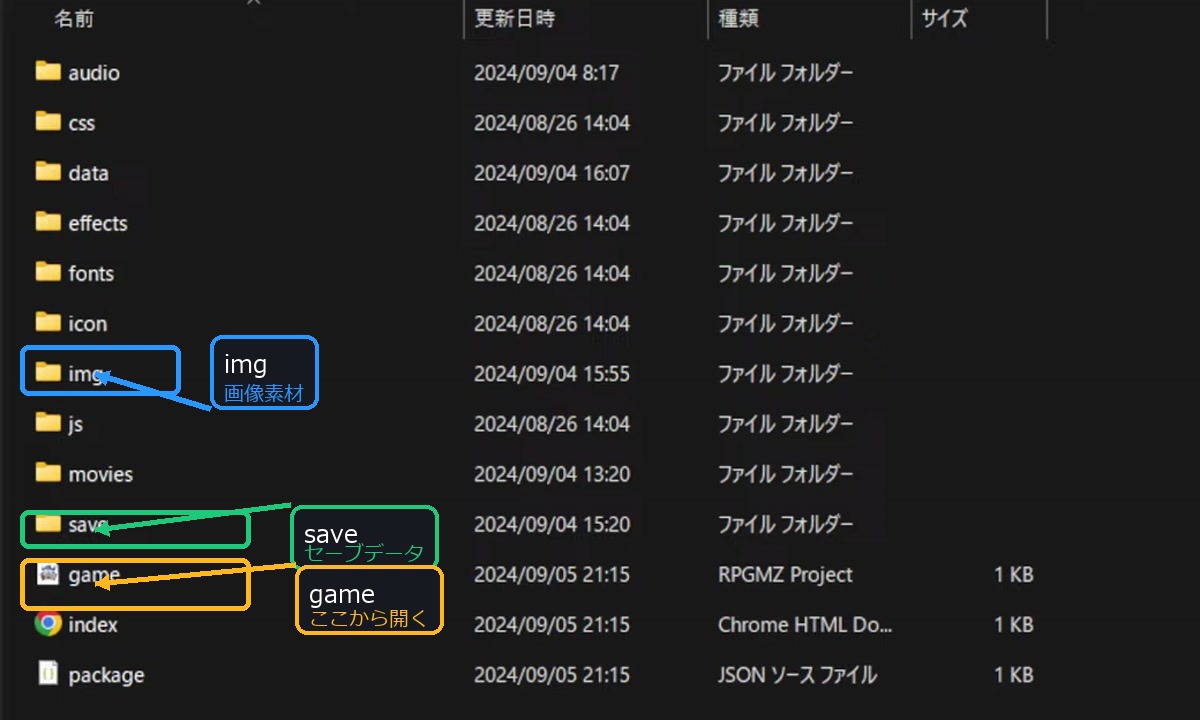Click the 'JSON ソース ファイル' type cell

point(797,675)
